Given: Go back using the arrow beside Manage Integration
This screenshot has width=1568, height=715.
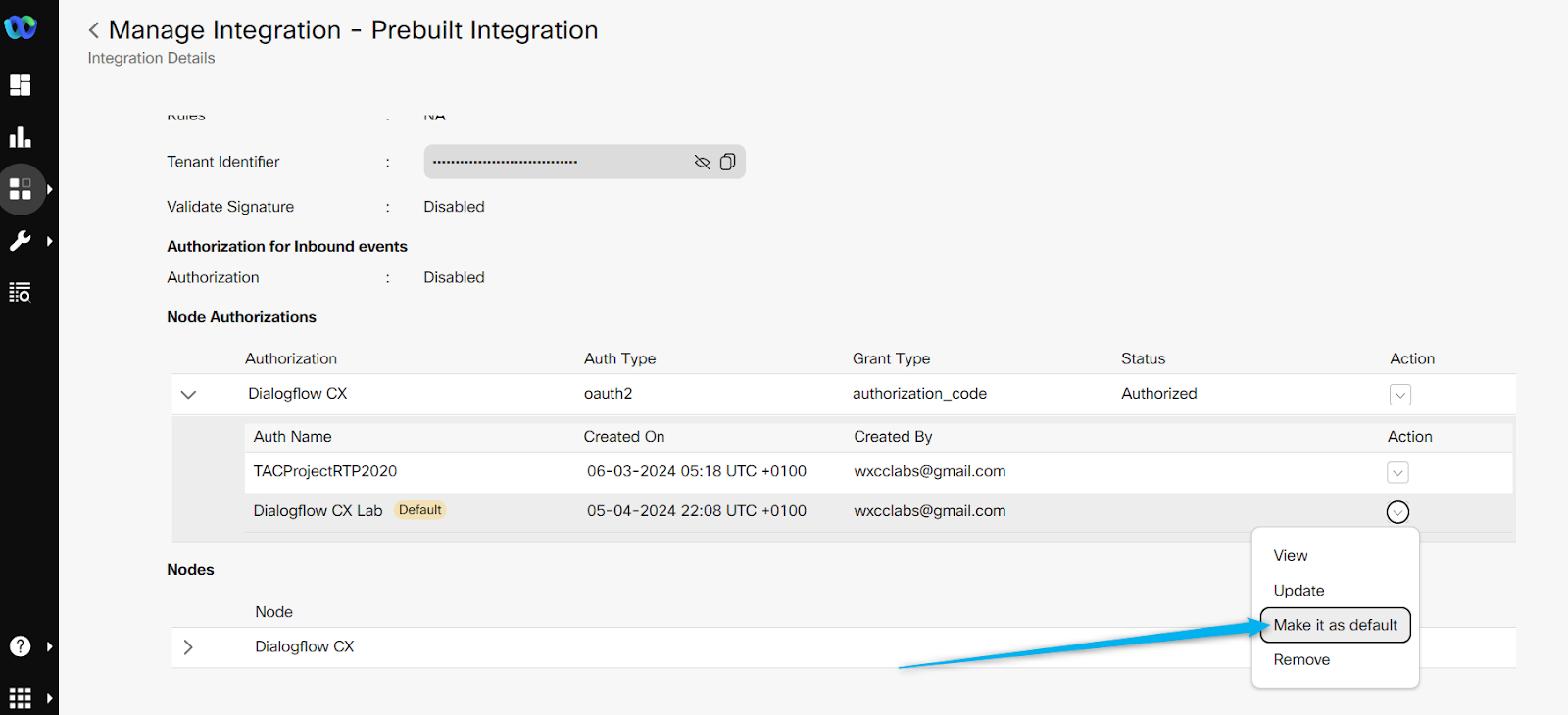Looking at the screenshot, I should [94, 31].
